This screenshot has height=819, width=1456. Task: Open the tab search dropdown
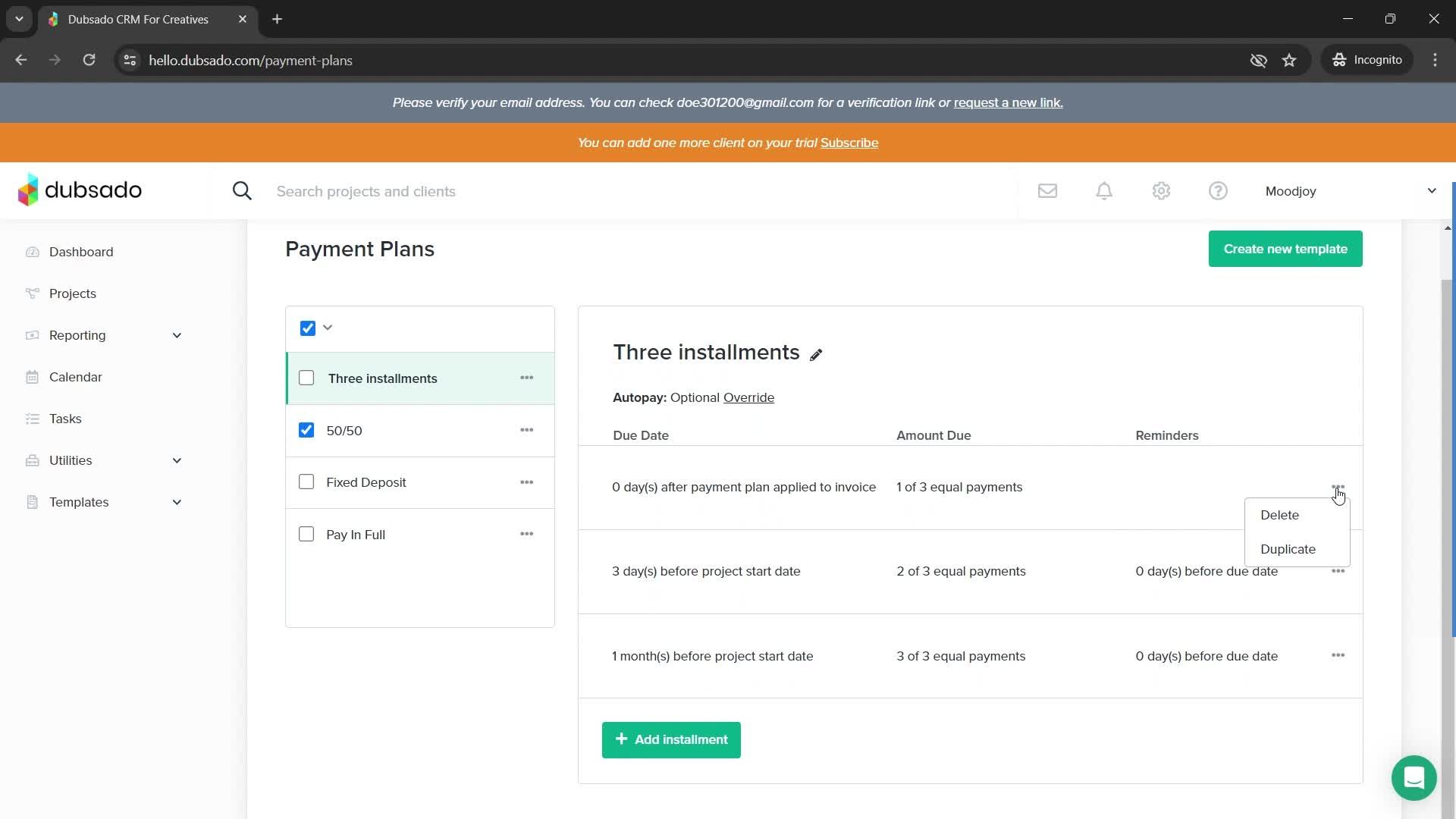[19, 19]
